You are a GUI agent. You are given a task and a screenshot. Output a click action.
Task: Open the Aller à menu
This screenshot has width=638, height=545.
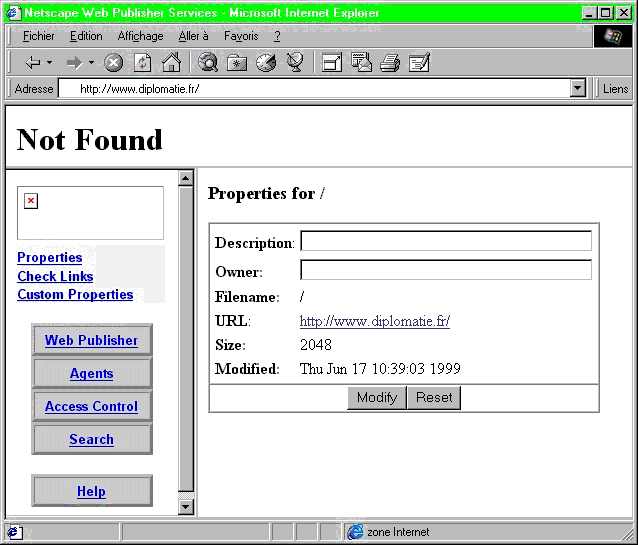[193, 36]
